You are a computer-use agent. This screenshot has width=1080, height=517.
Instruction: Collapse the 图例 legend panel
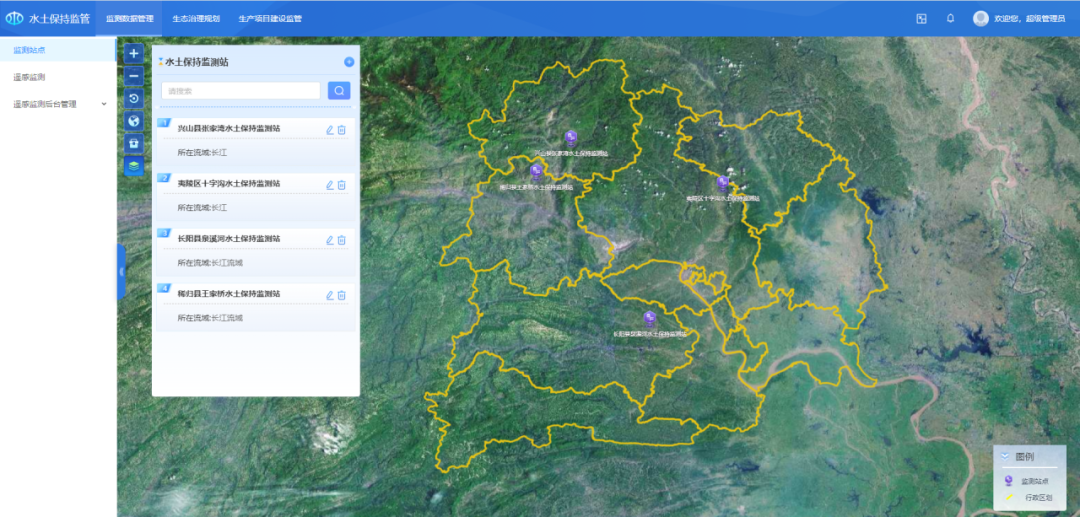pyautogui.click(x=1005, y=456)
